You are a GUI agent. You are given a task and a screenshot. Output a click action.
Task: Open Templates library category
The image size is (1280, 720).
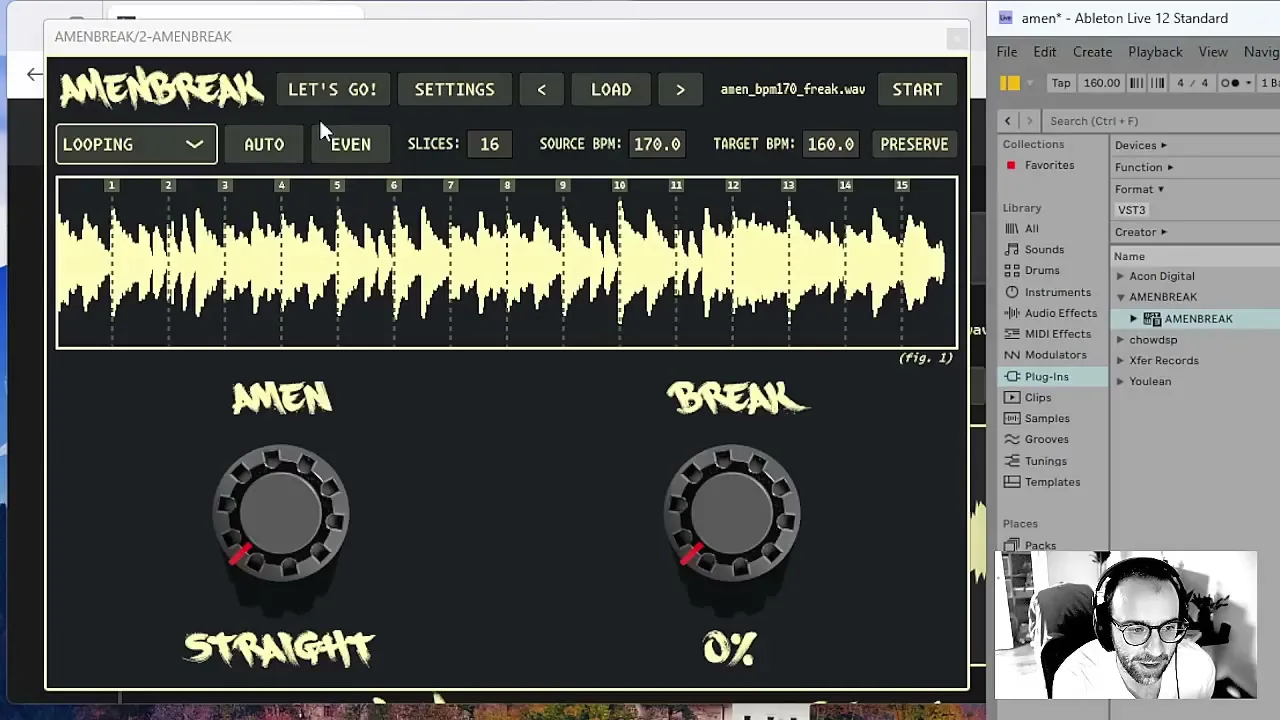[x=1052, y=482]
